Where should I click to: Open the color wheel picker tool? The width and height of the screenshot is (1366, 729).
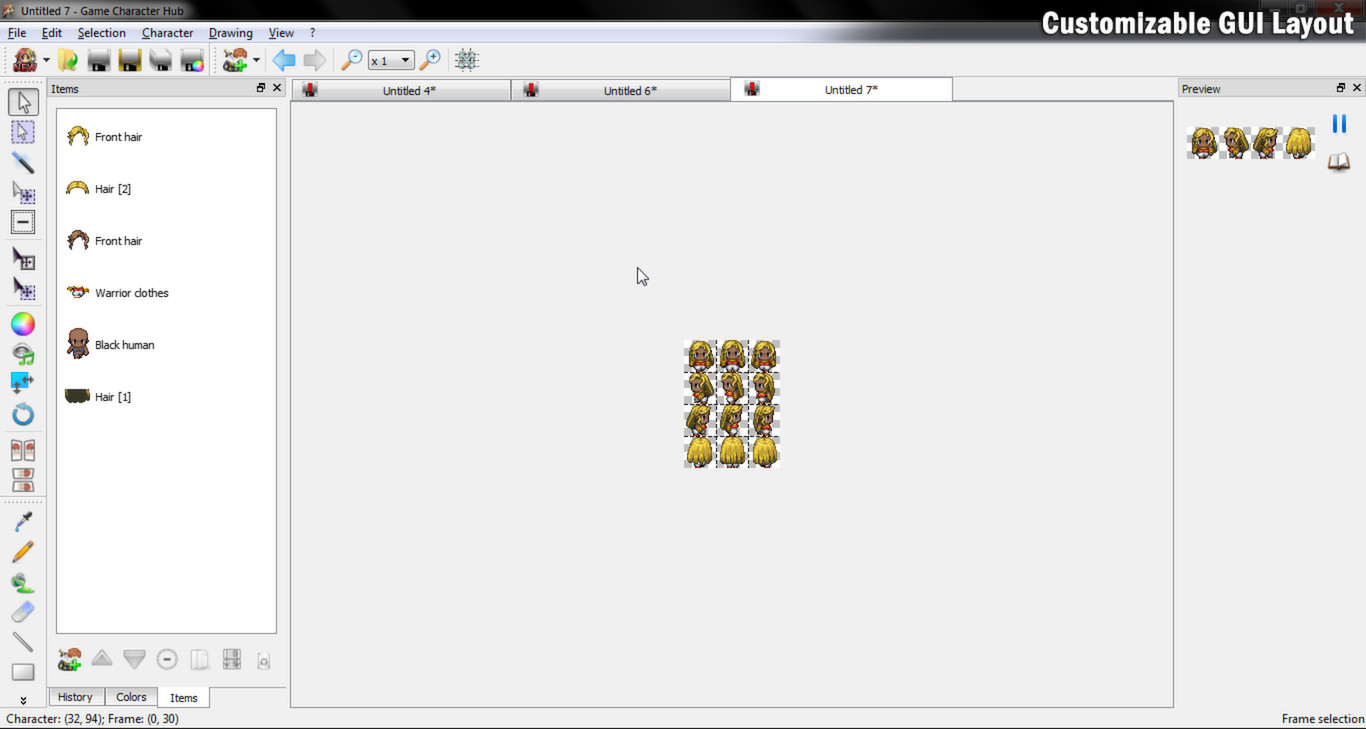(23, 323)
